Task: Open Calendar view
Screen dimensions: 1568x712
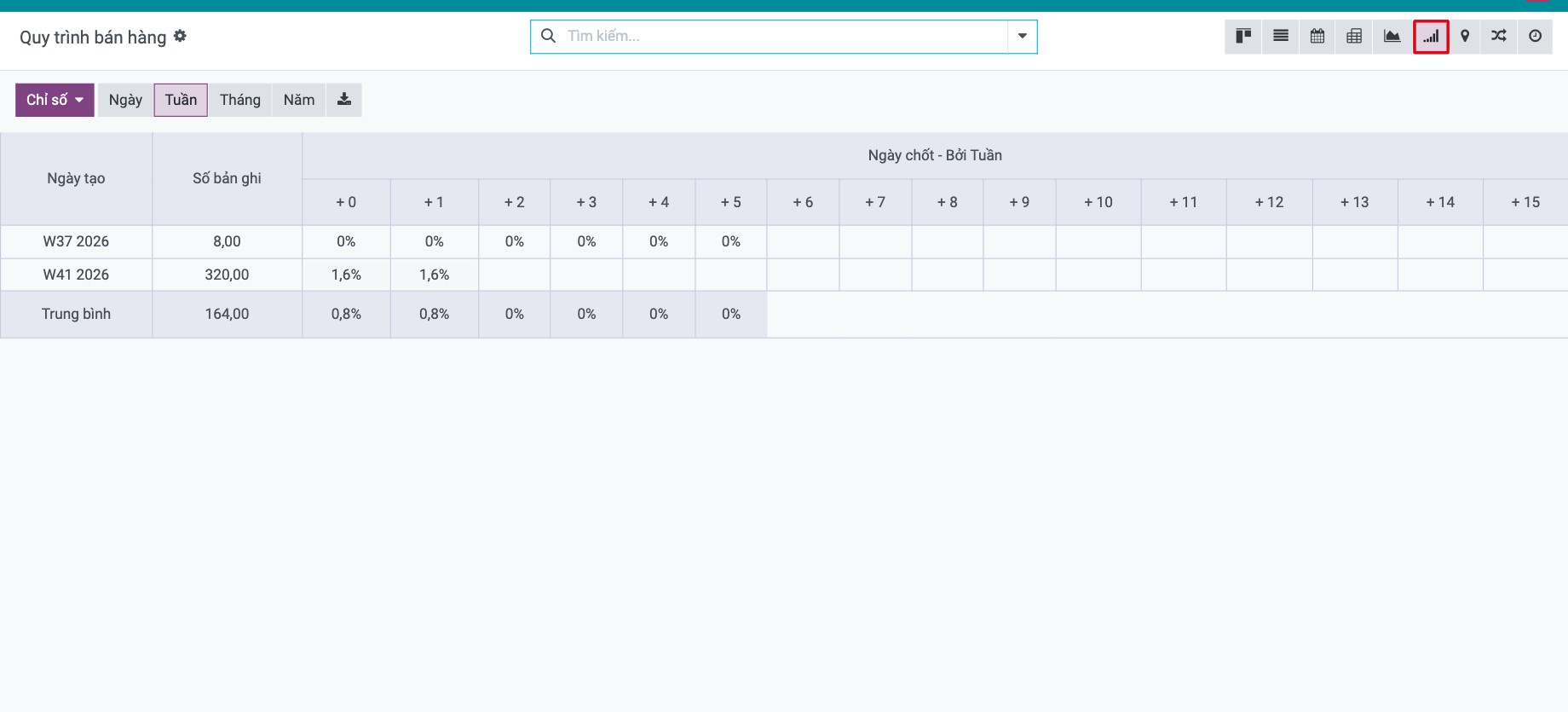Action: tap(1317, 37)
